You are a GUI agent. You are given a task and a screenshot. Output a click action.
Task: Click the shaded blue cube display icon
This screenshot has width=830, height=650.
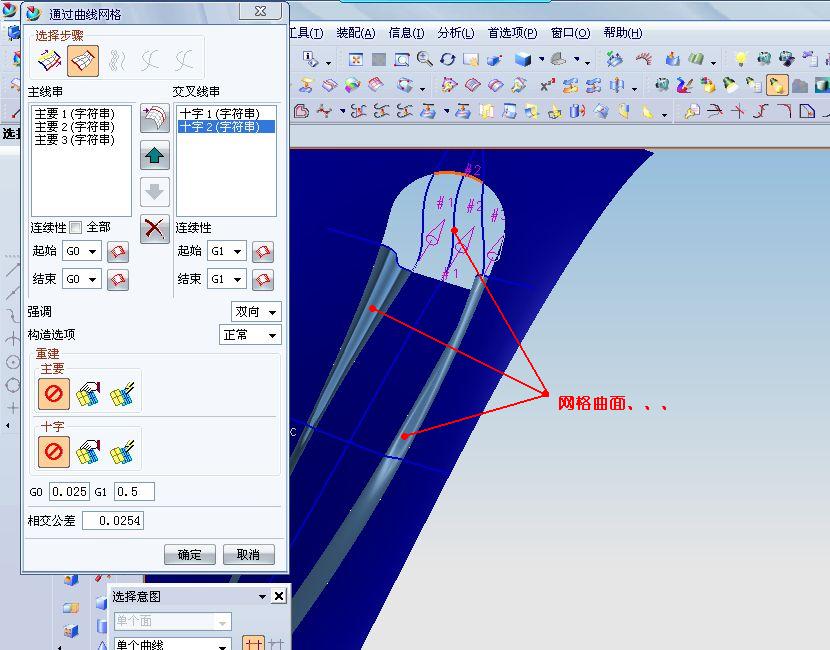(523, 59)
